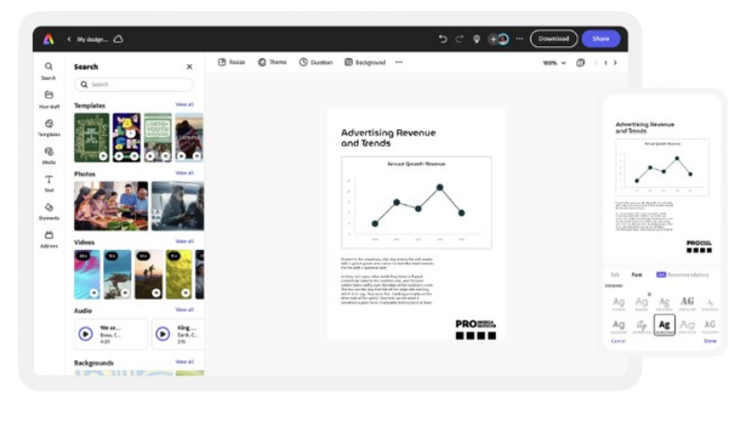Expand the 100% zoom dropdown

click(554, 63)
